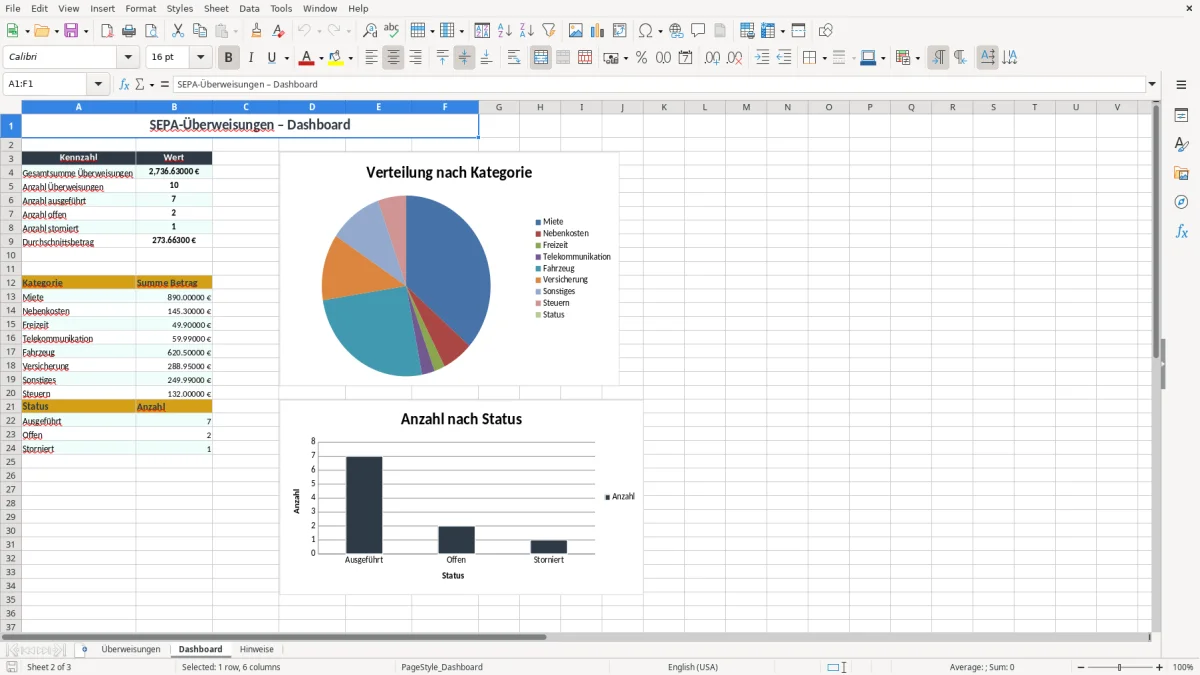Insert a hyperlink
The image size is (1200, 675).
pos(676,31)
